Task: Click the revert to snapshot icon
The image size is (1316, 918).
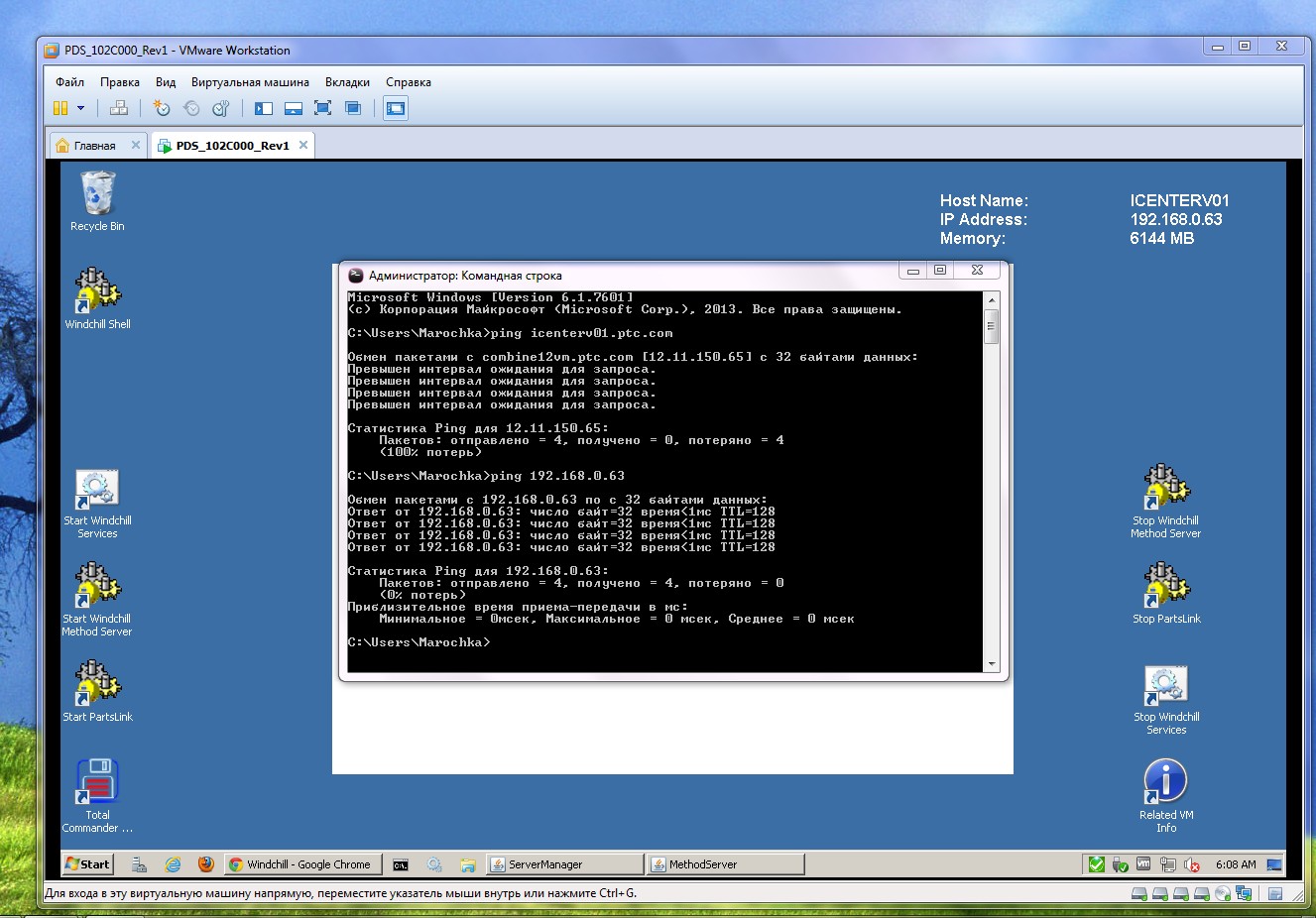Action: coord(191,108)
